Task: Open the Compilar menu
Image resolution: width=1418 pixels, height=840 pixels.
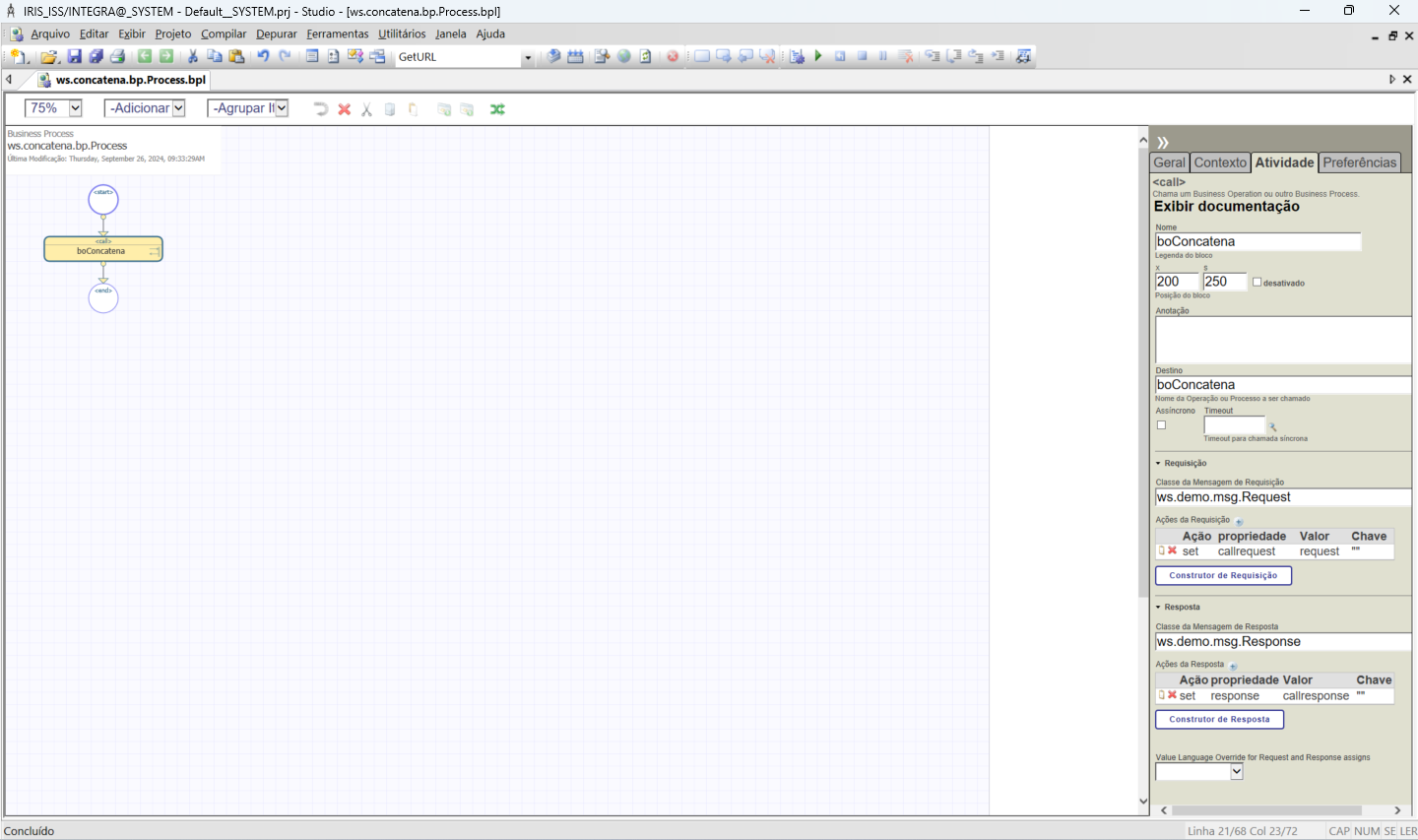Action: (x=224, y=33)
